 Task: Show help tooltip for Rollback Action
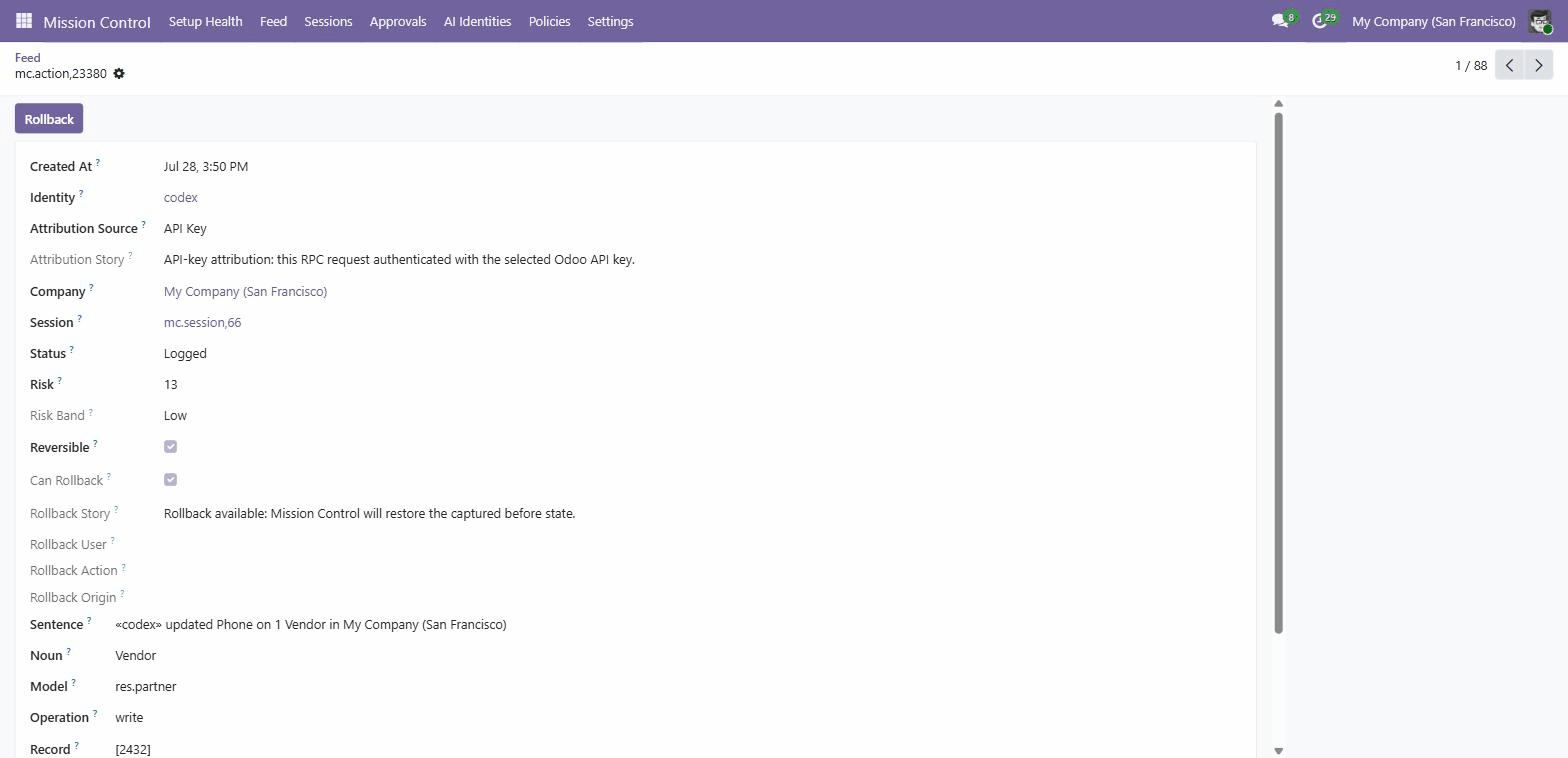tap(123, 566)
